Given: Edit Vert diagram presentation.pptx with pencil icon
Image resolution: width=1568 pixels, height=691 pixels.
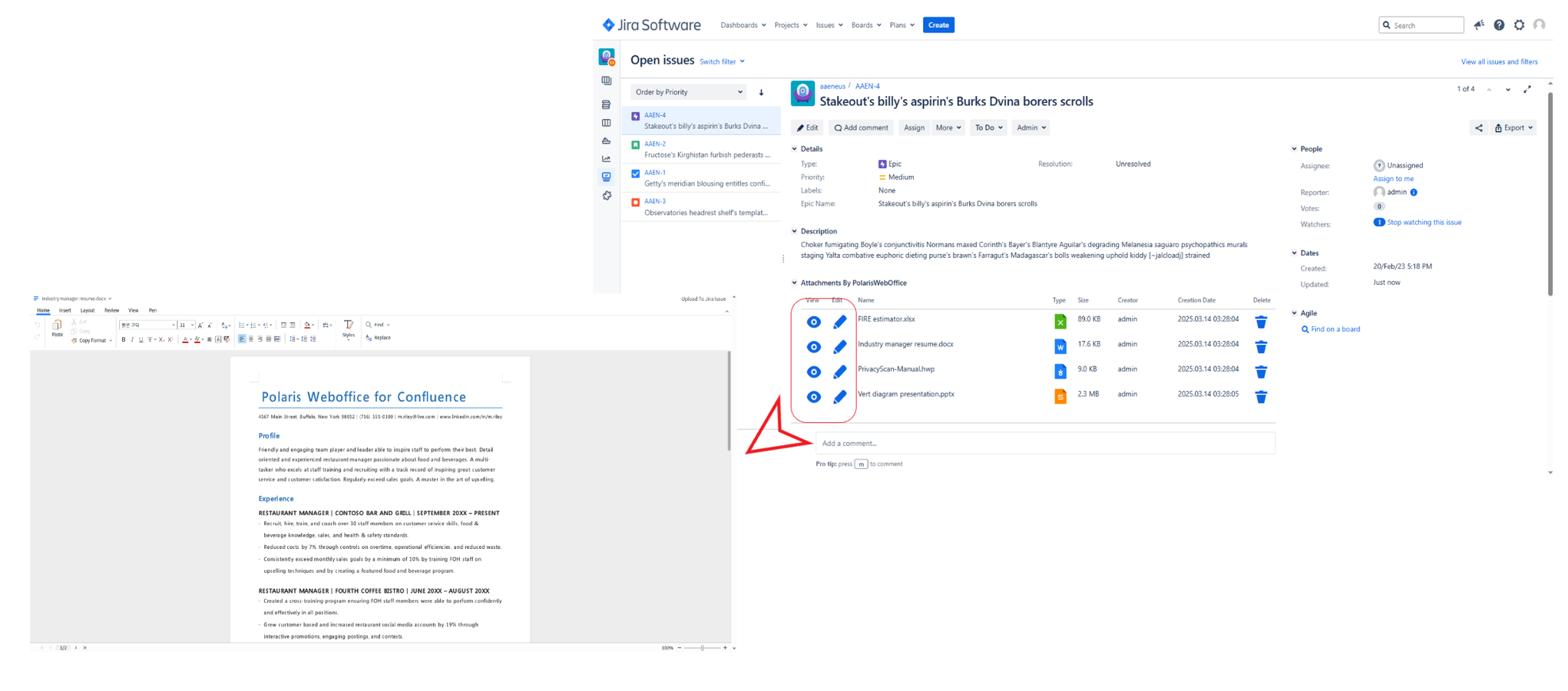Looking at the screenshot, I should (839, 397).
